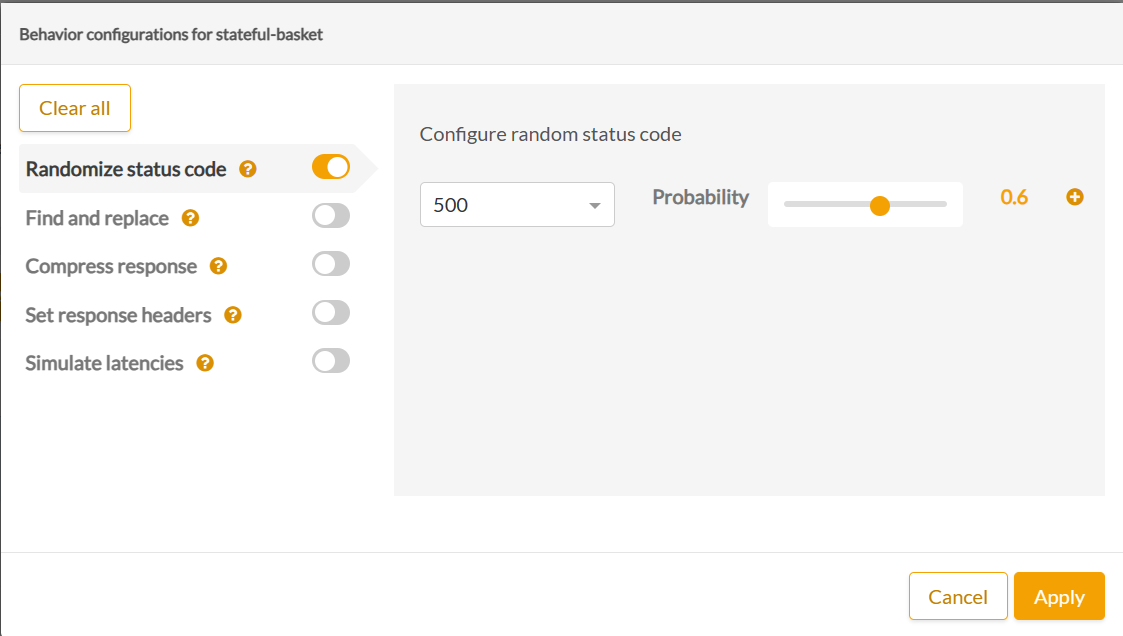This screenshot has width=1123, height=636.
Task: Open the Find and replace section
Action: click(97, 218)
